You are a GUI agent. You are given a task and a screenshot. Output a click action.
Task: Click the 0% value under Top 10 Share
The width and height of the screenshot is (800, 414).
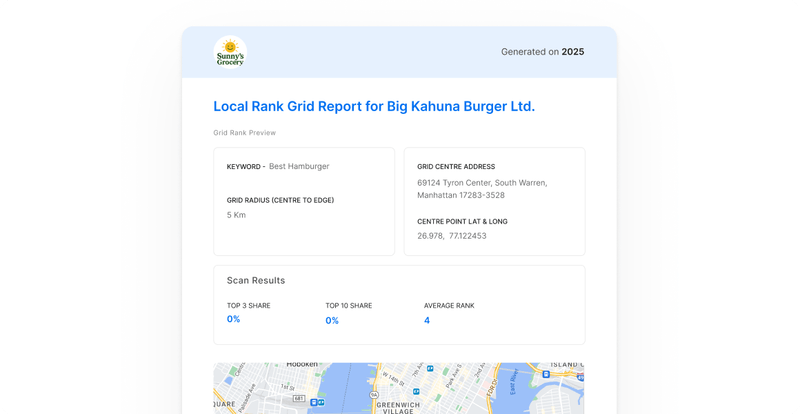point(332,321)
